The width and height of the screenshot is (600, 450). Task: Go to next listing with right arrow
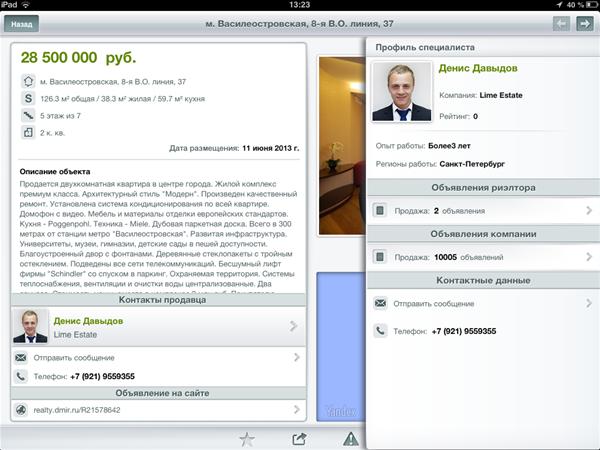click(585, 24)
